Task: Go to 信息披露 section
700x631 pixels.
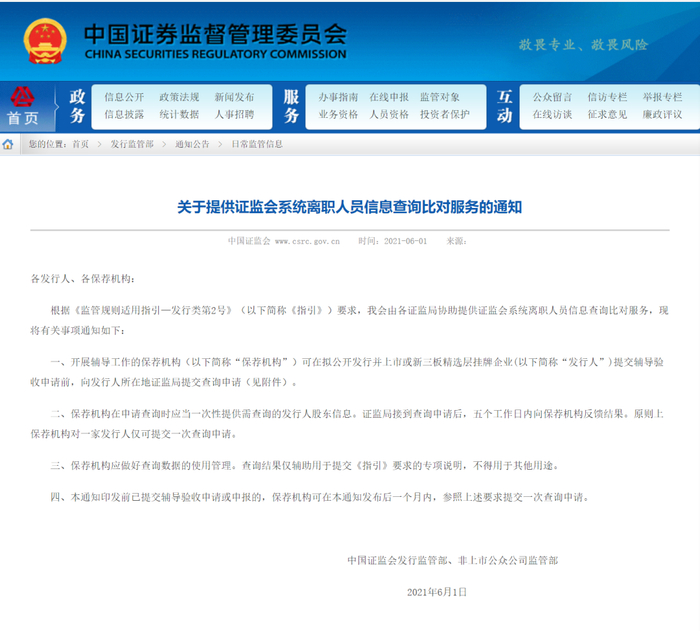Action: click(124, 114)
